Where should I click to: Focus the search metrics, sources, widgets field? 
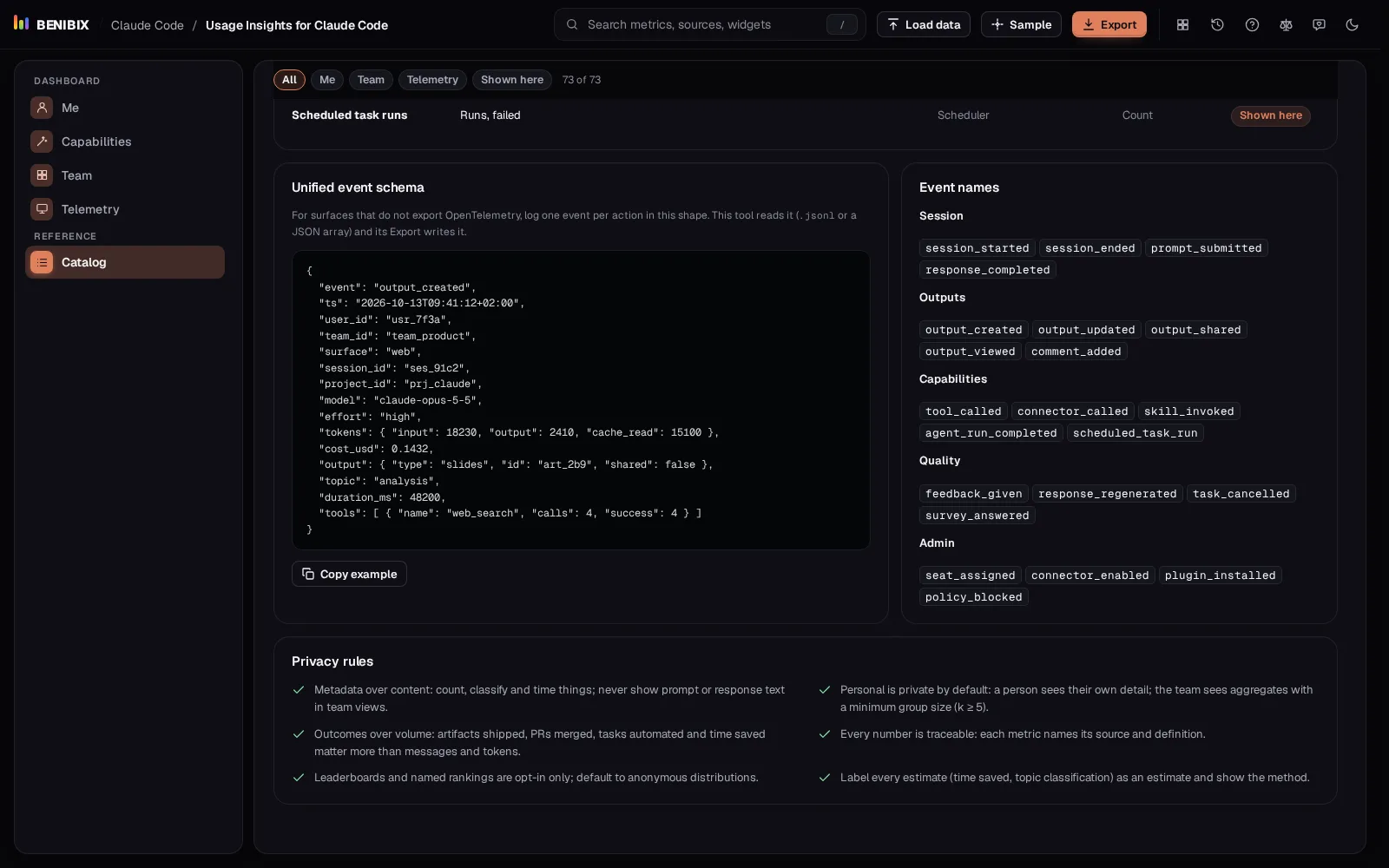click(709, 24)
